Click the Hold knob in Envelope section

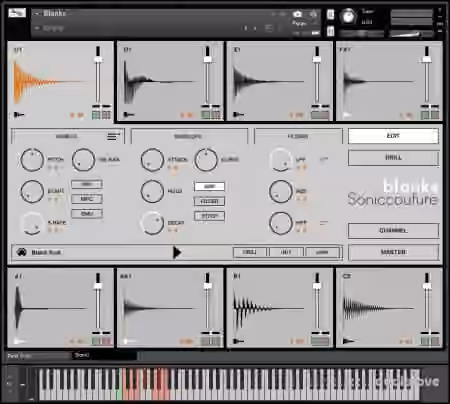point(152,191)
